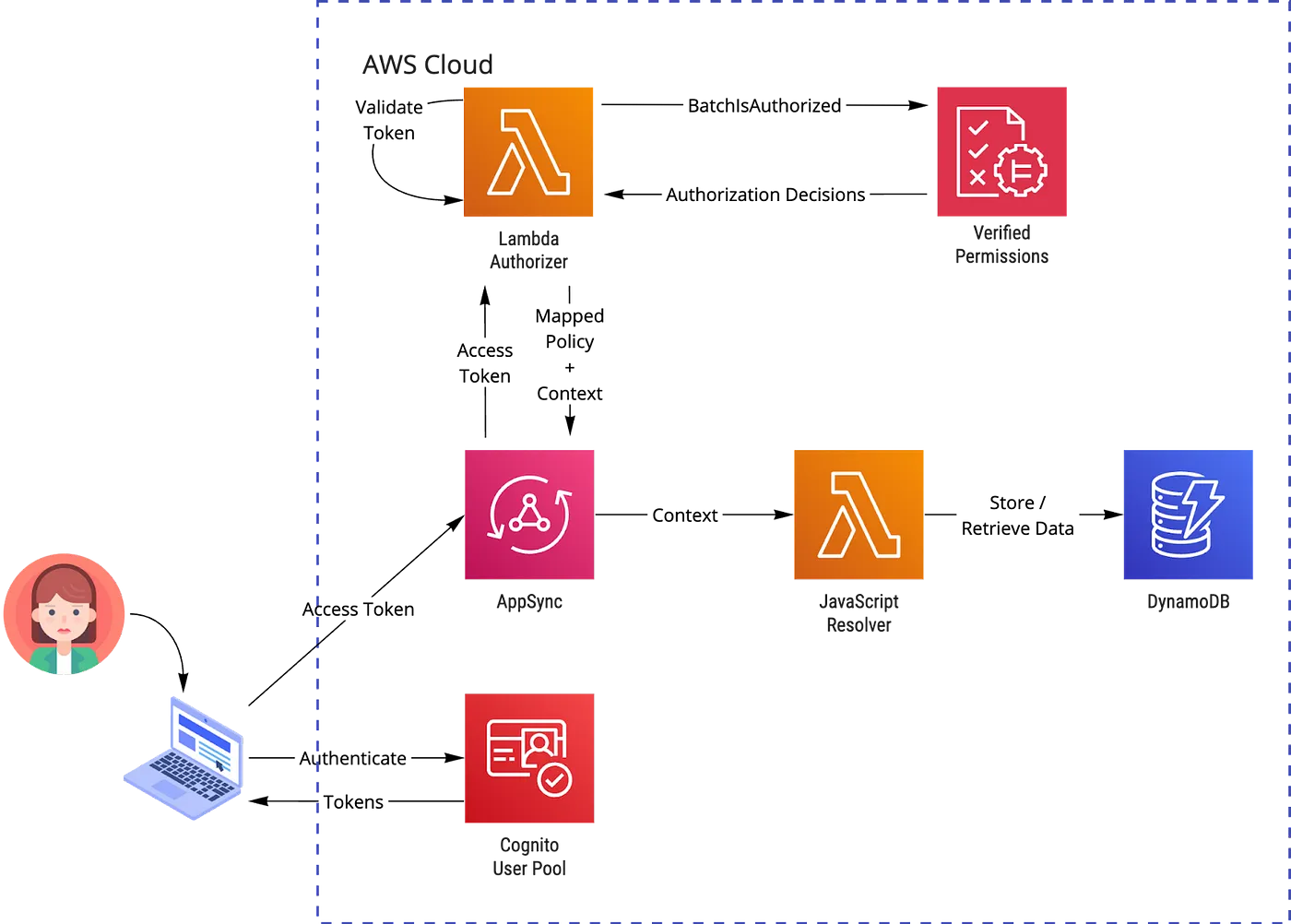Select the JavaScript Resolver Lambda icon
Screen dimensions: 1291x924
coord(859,515)
